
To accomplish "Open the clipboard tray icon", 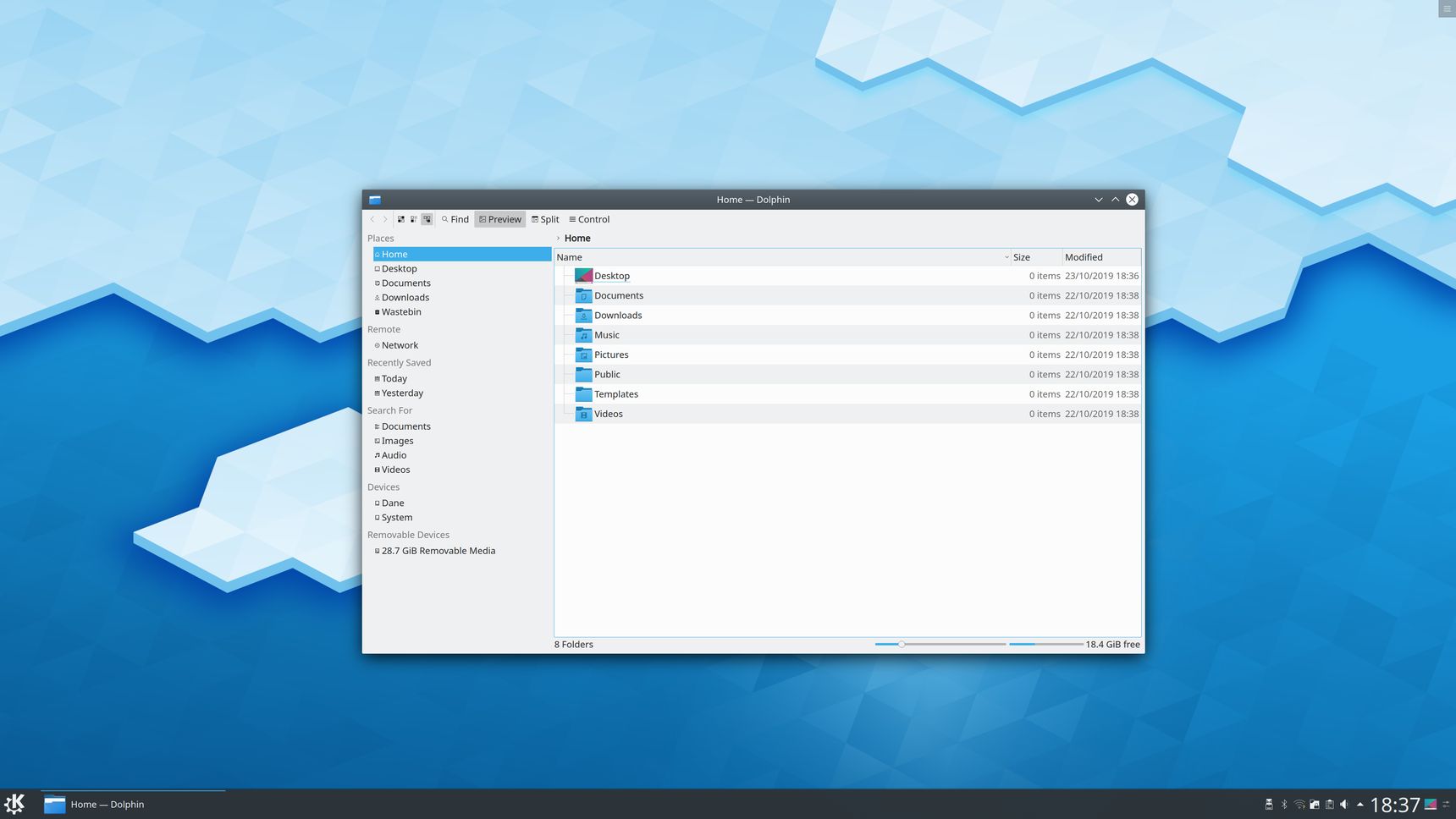I will coord(1330,805).
